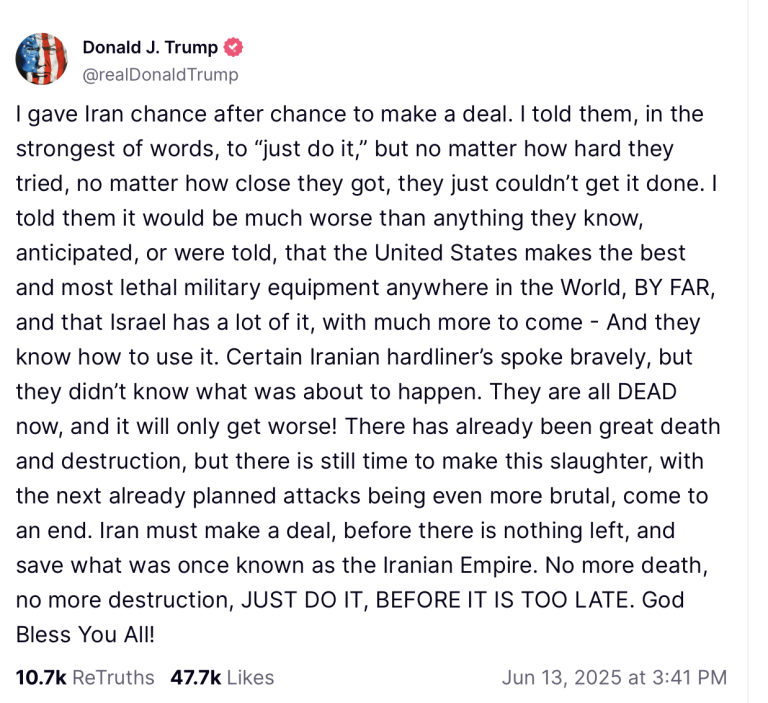View the 10.7k ReTruths list
Image resolution: width=768 pixels, height=703 pixels.
click(x=85, y=678)
